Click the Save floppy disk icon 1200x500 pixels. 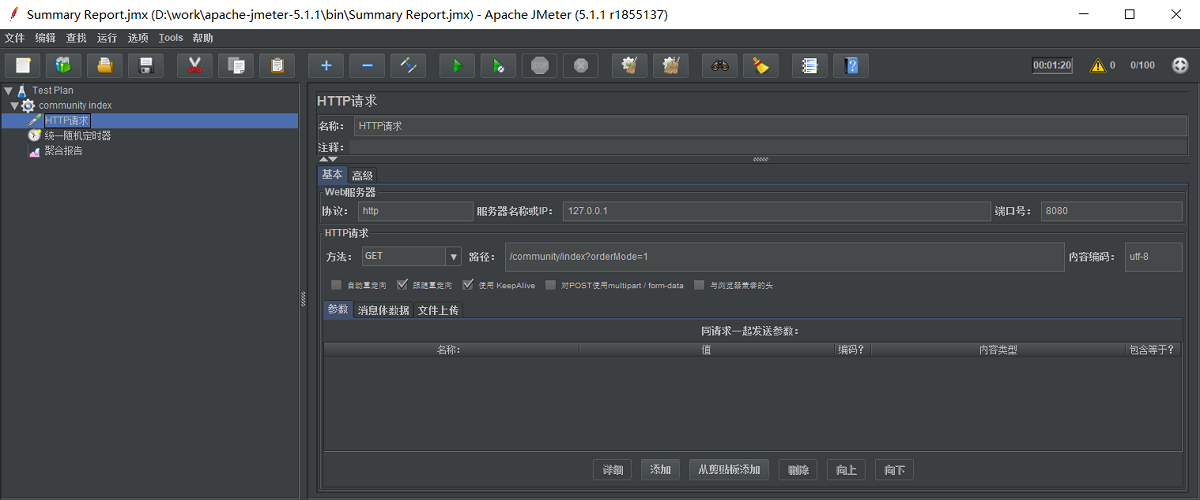(x=146, y=65)
